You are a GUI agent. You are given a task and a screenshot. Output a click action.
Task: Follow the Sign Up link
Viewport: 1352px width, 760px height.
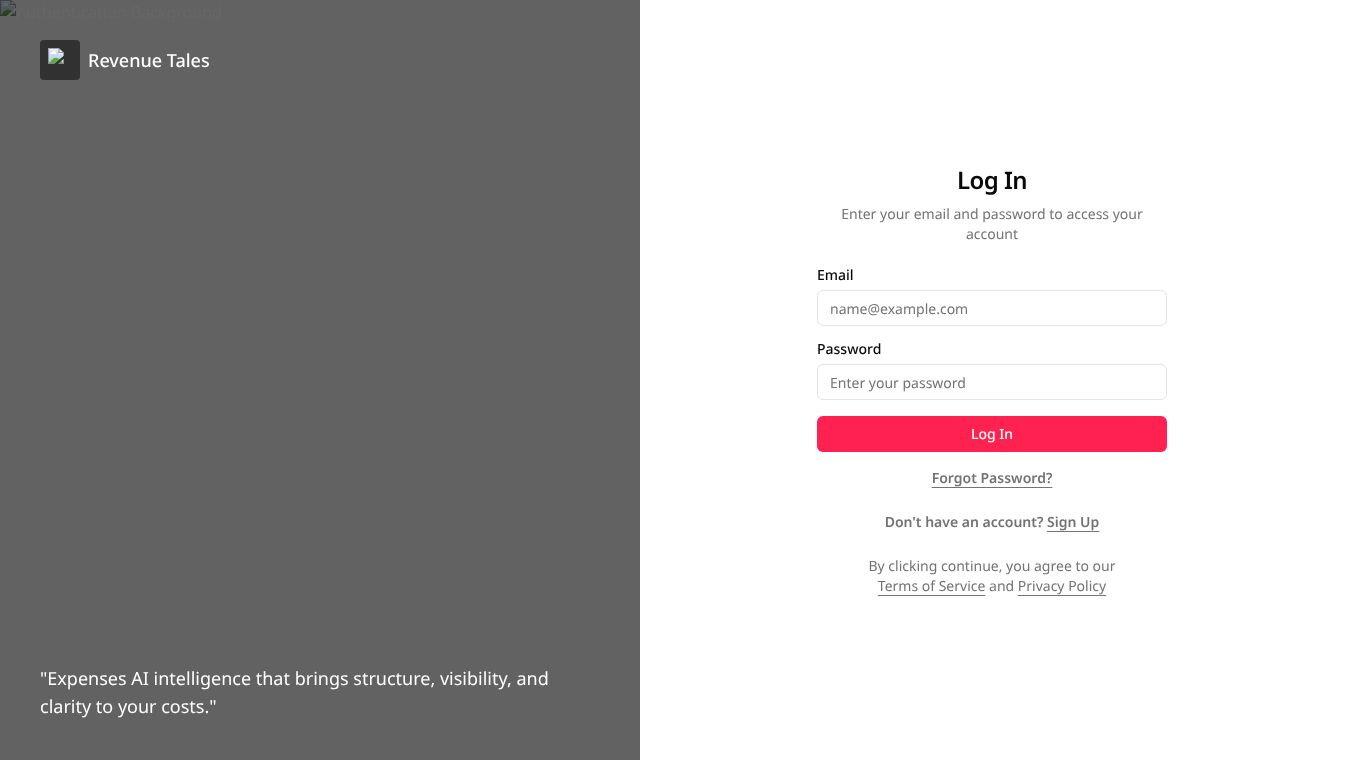tap(1072, 522)
